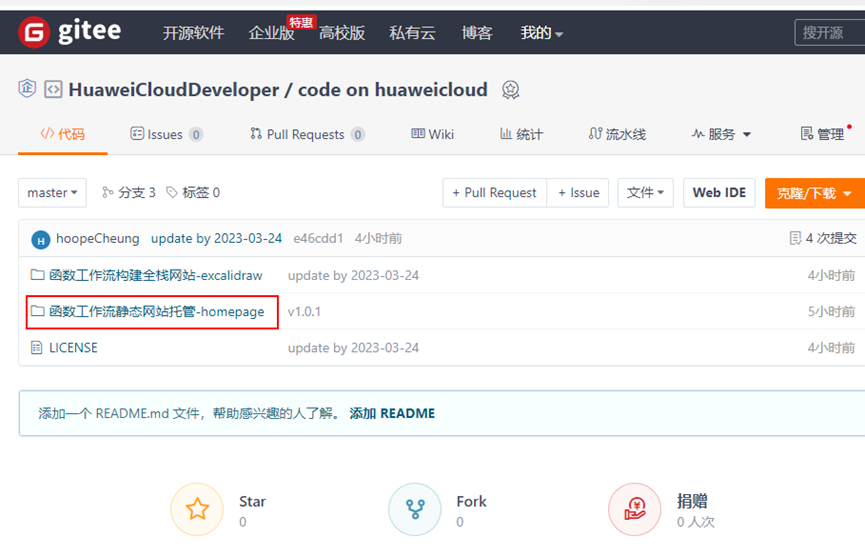View the 4 次提交 commit history

coord(831,238)
